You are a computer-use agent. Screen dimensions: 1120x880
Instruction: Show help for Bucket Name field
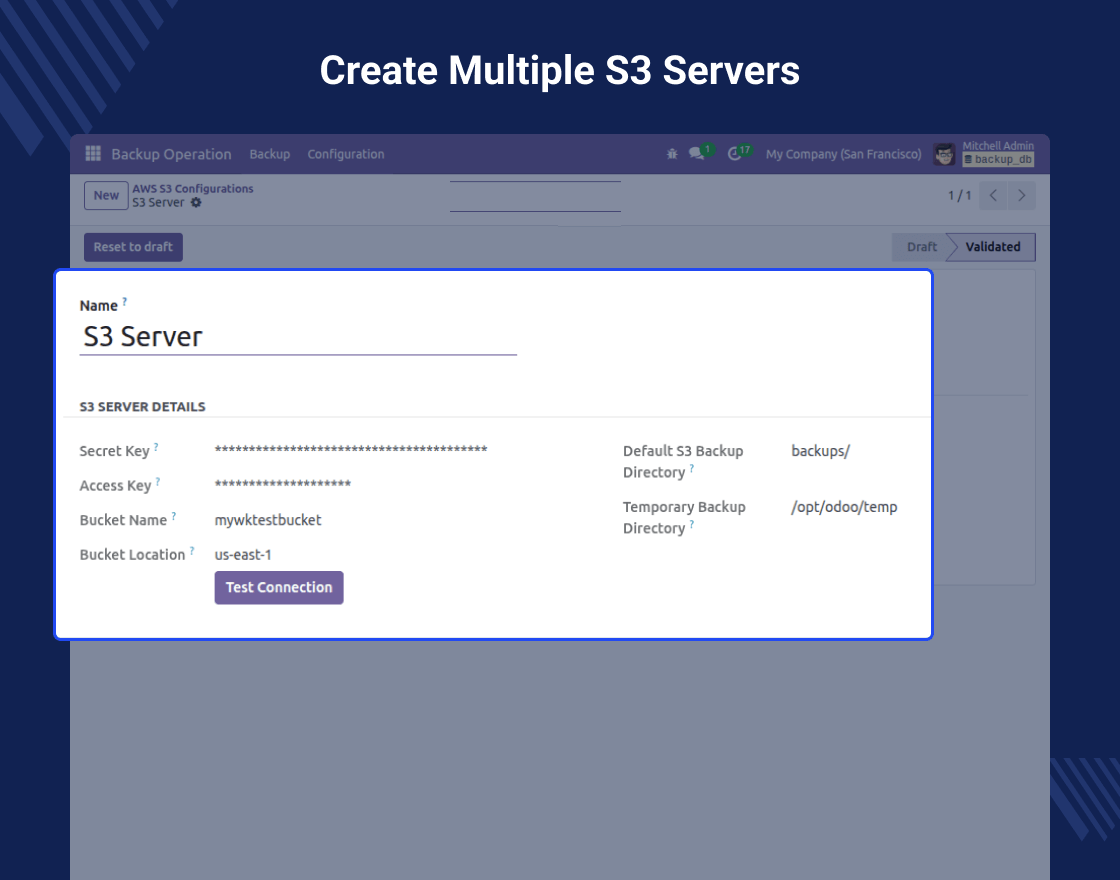coord(173,516)
